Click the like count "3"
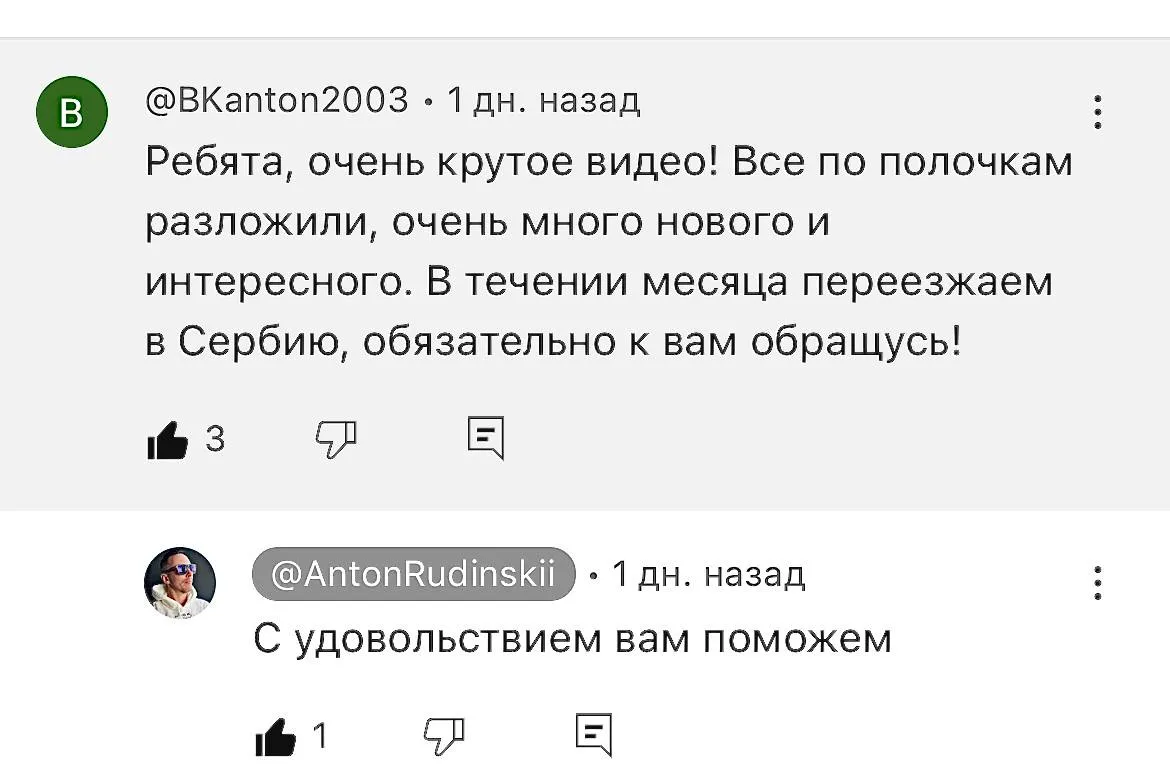The image size is (1170, 783). coord(214,438)
